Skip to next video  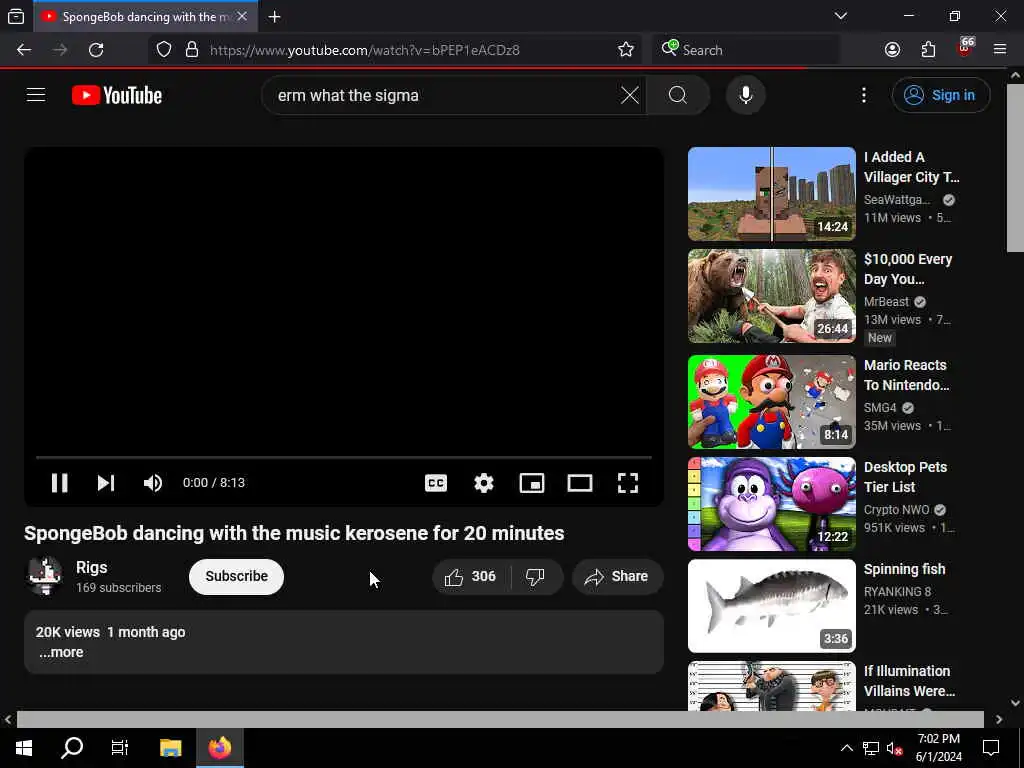(x=106, y=483)
